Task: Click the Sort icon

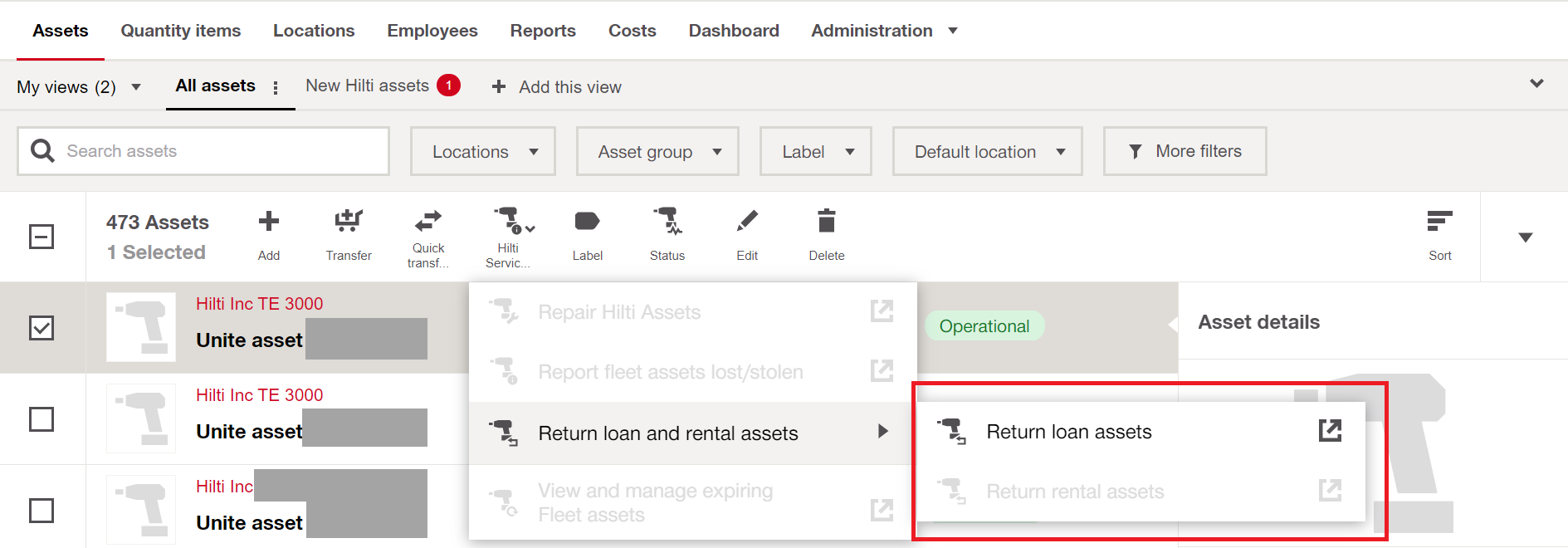Action: point(1439,221)
